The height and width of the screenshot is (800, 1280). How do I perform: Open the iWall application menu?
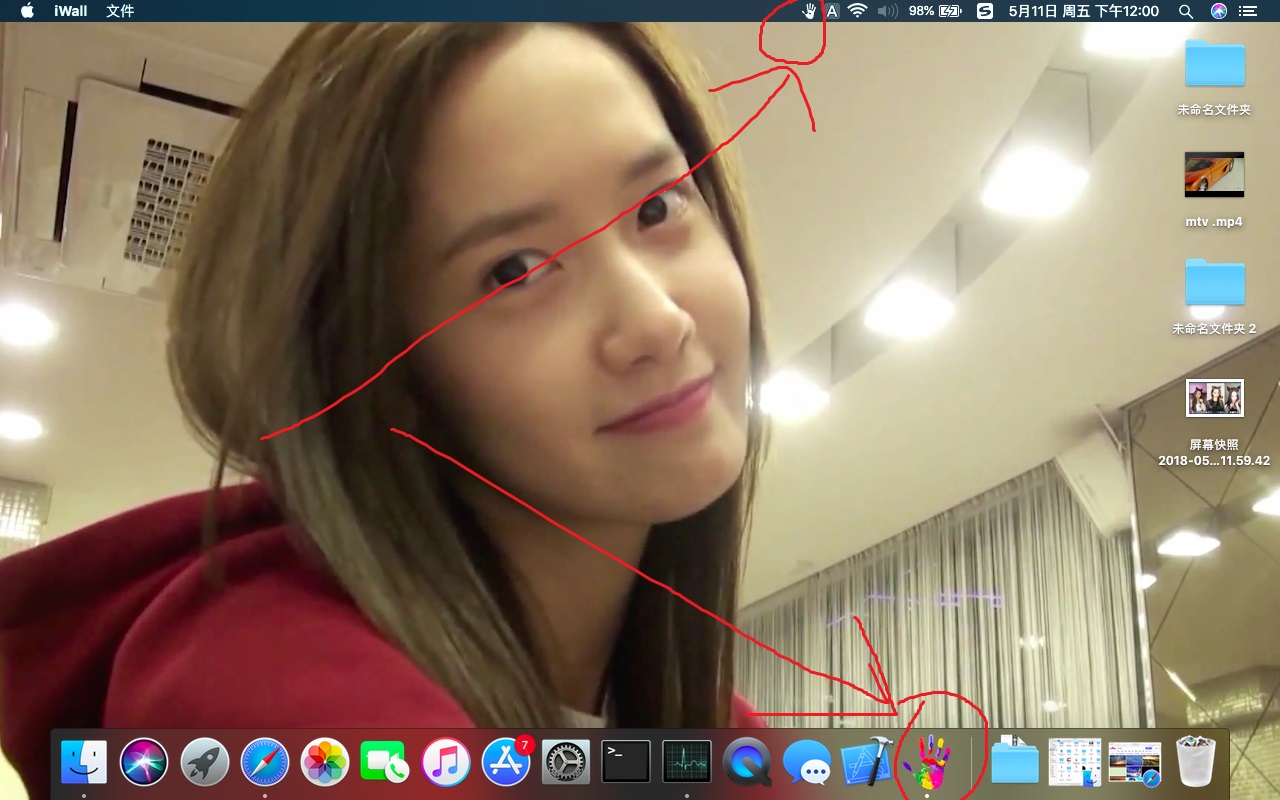(x=71, y=11)
